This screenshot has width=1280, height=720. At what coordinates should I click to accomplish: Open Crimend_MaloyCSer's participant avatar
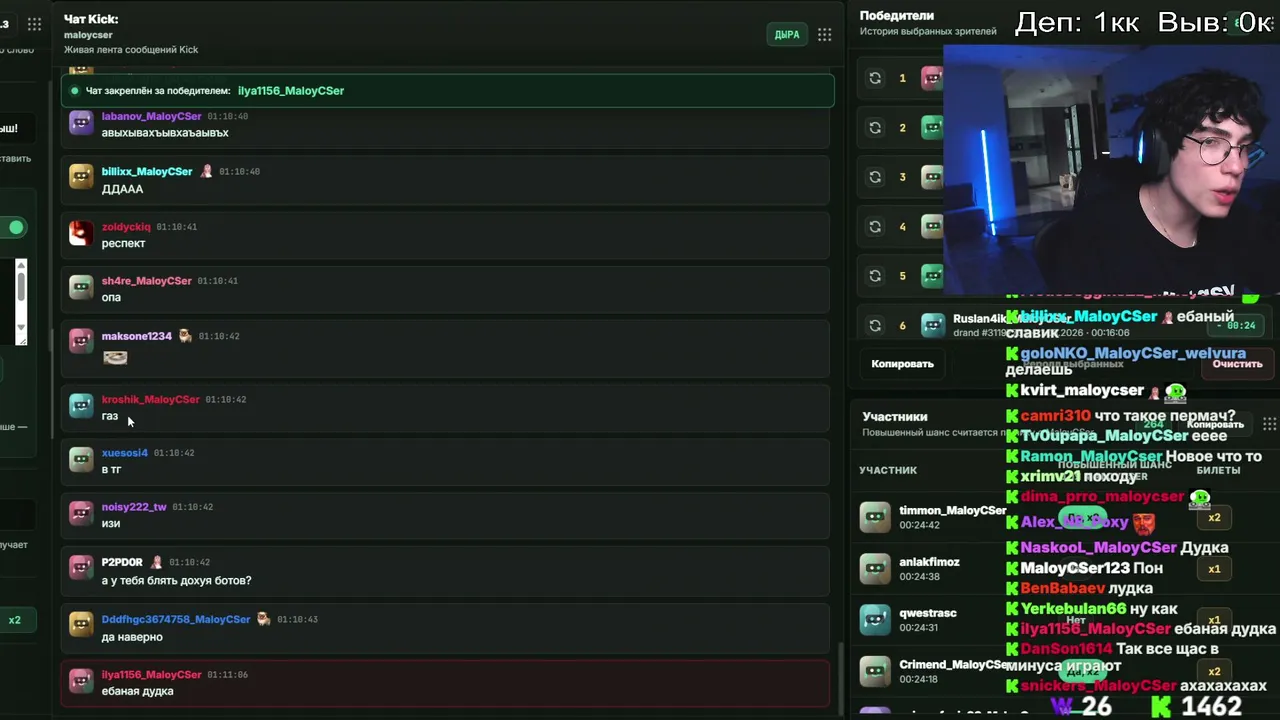pos(875,671)
